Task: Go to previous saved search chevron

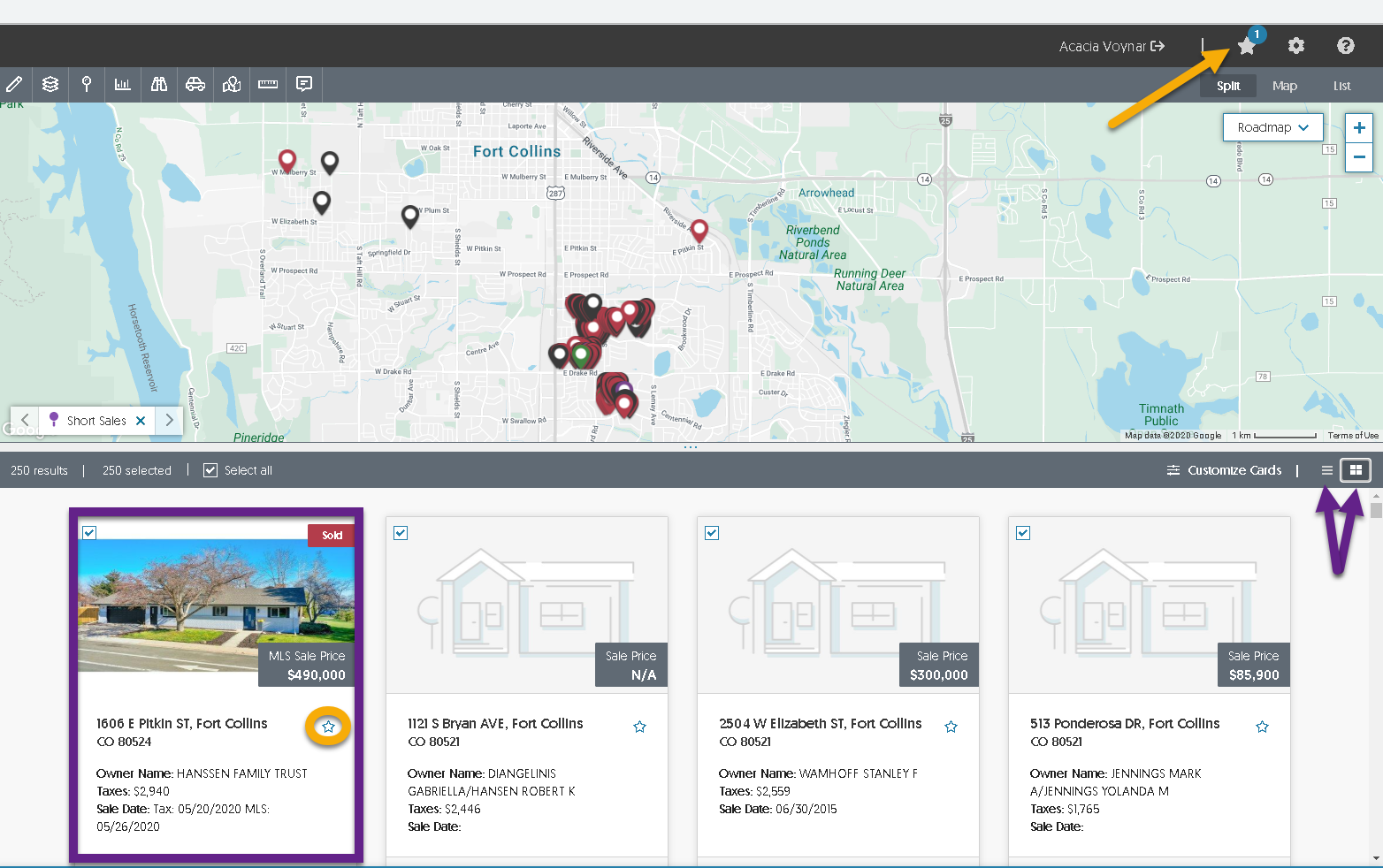Action: [x=25, y=421]
